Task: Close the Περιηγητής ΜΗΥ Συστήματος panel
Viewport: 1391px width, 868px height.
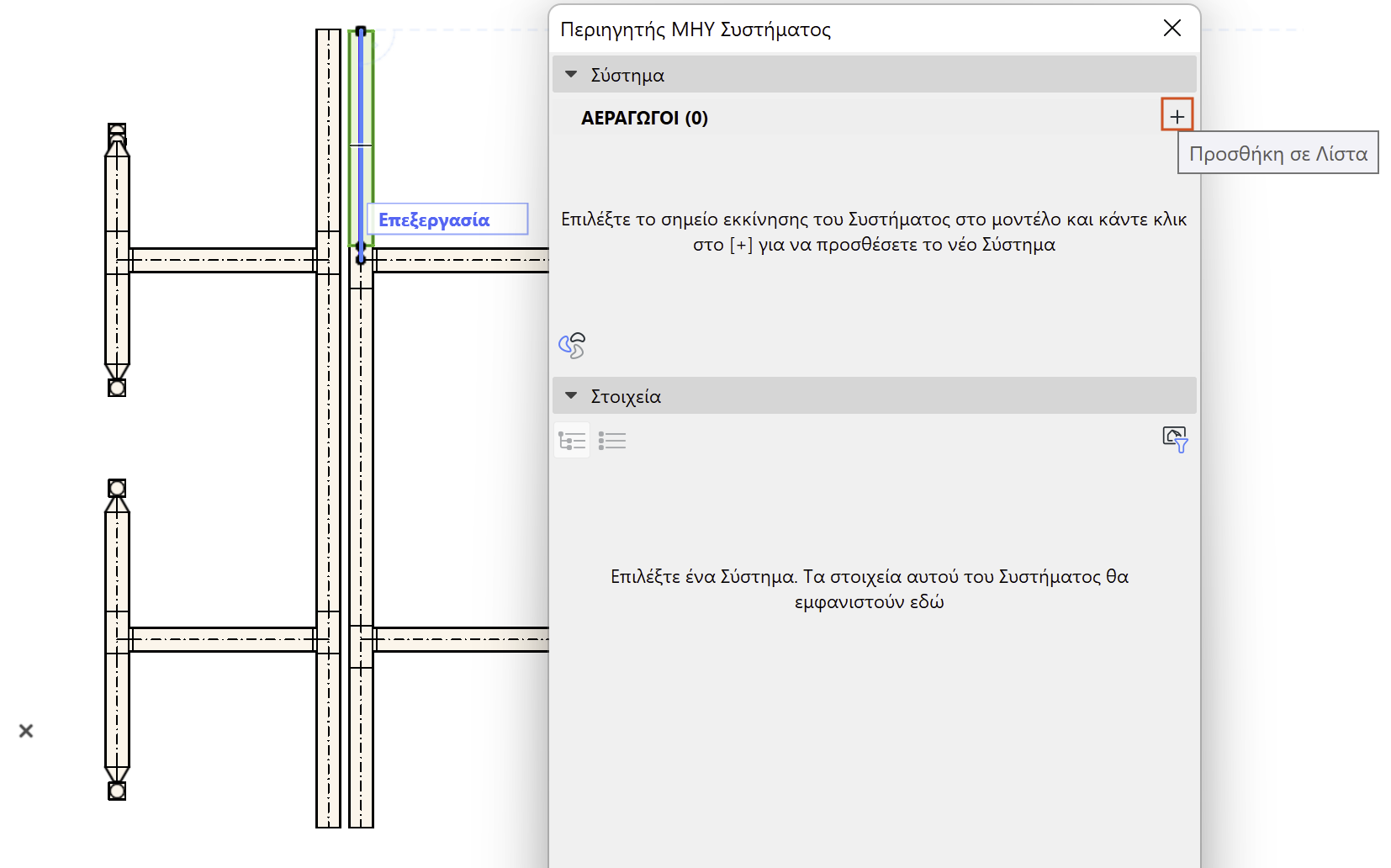Action: [x=1172, y=29]
